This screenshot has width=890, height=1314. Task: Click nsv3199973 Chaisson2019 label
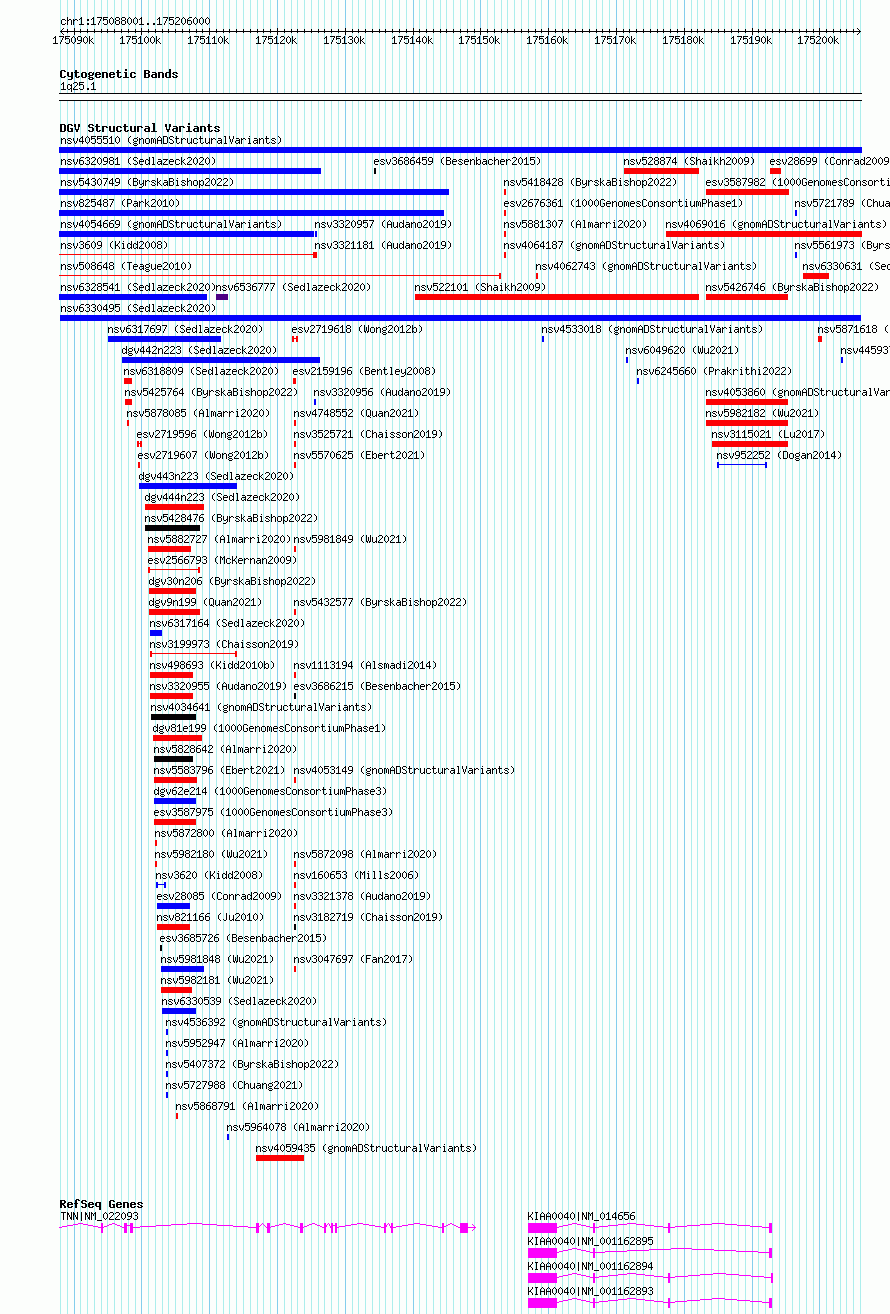(x=224, y=644)
